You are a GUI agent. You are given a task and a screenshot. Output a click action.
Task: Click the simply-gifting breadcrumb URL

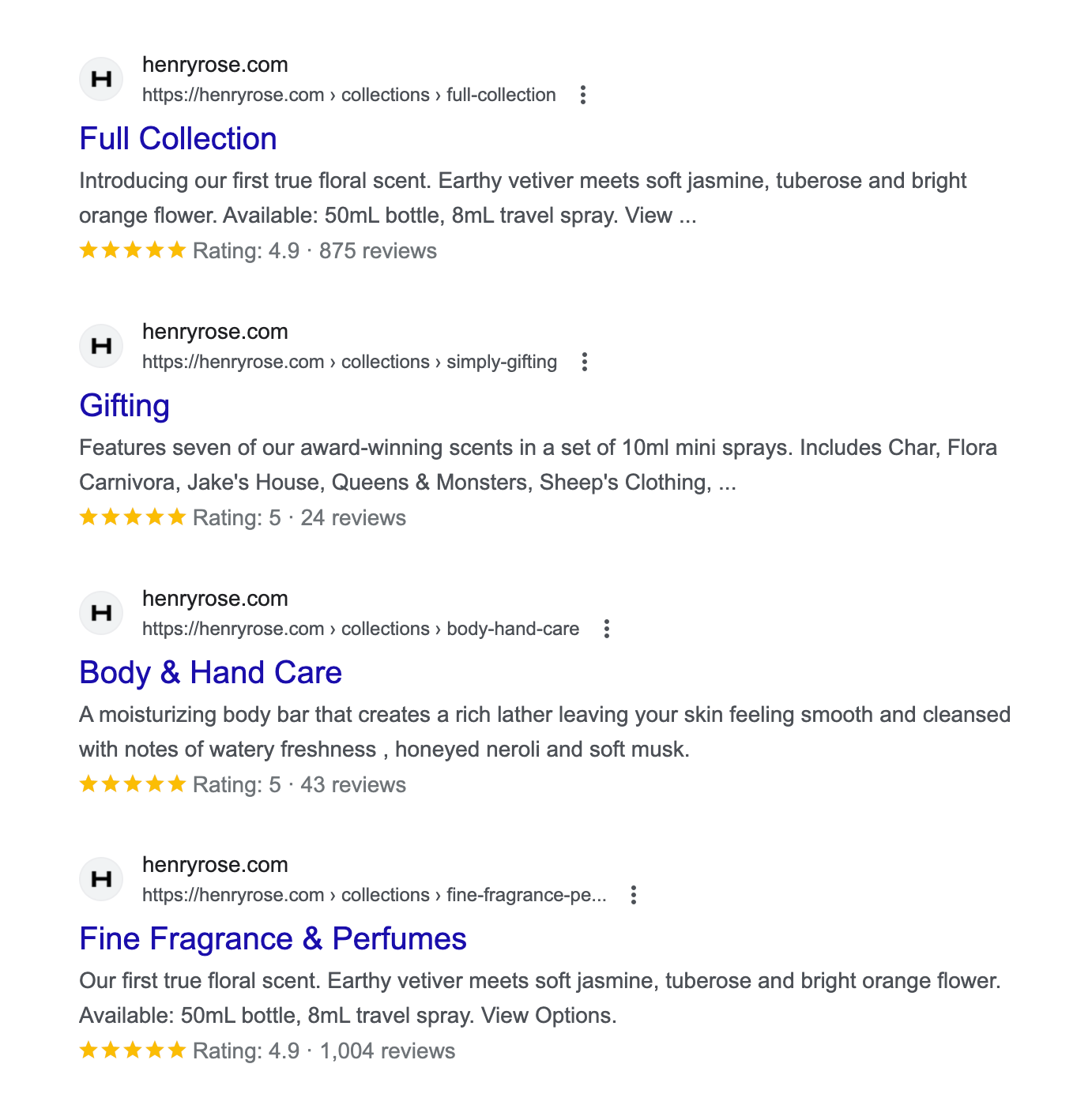point(349,363)
